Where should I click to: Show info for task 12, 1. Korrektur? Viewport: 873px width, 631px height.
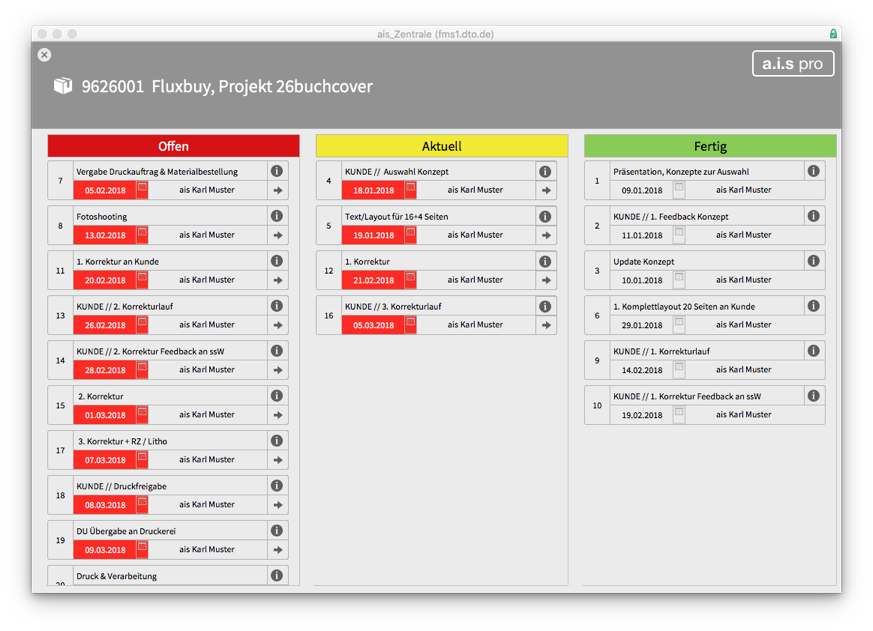pyautogui.click(x=545, y=261)
